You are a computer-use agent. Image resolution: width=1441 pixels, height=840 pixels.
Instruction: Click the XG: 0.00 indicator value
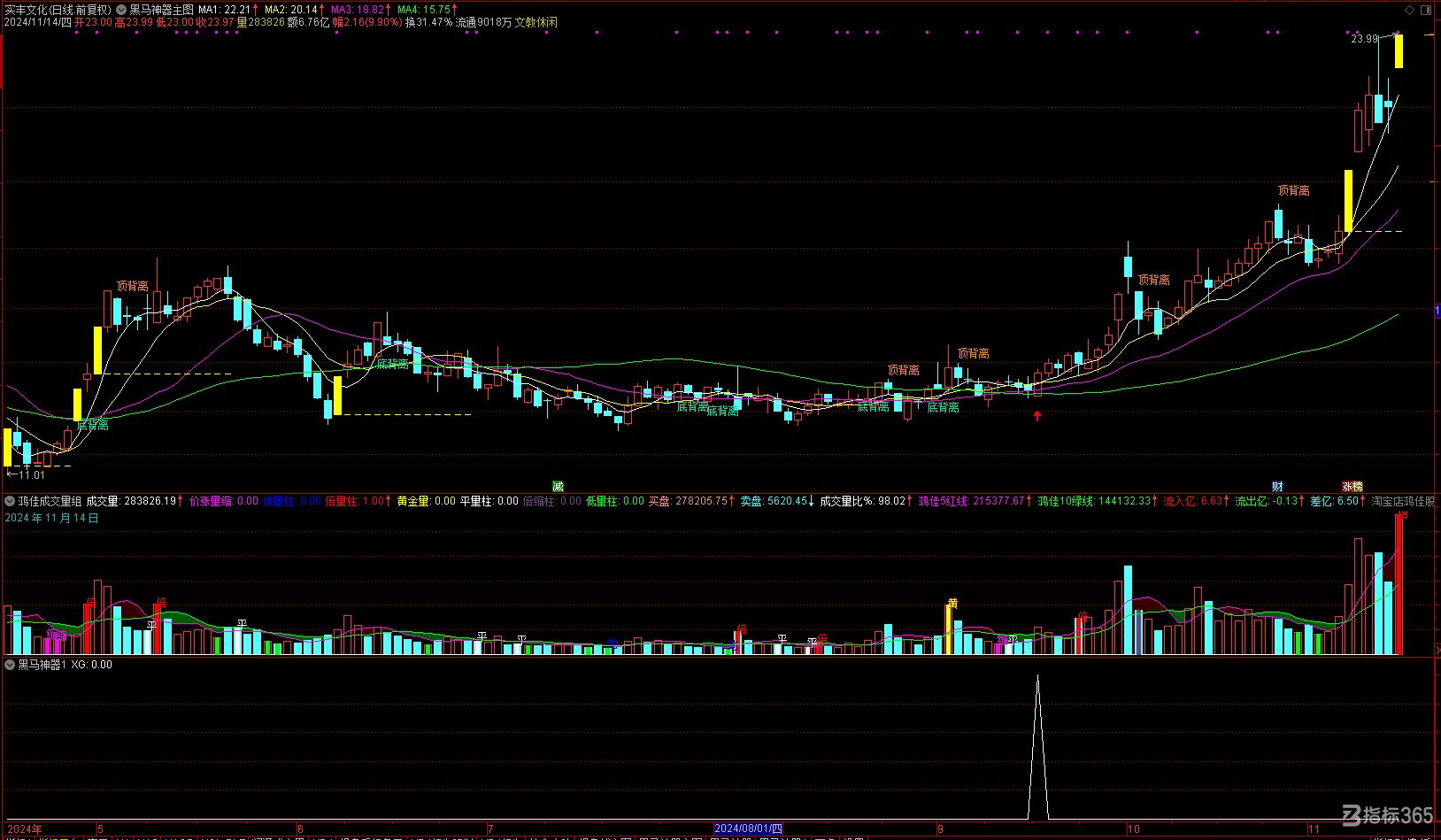(x=92, y=664)
